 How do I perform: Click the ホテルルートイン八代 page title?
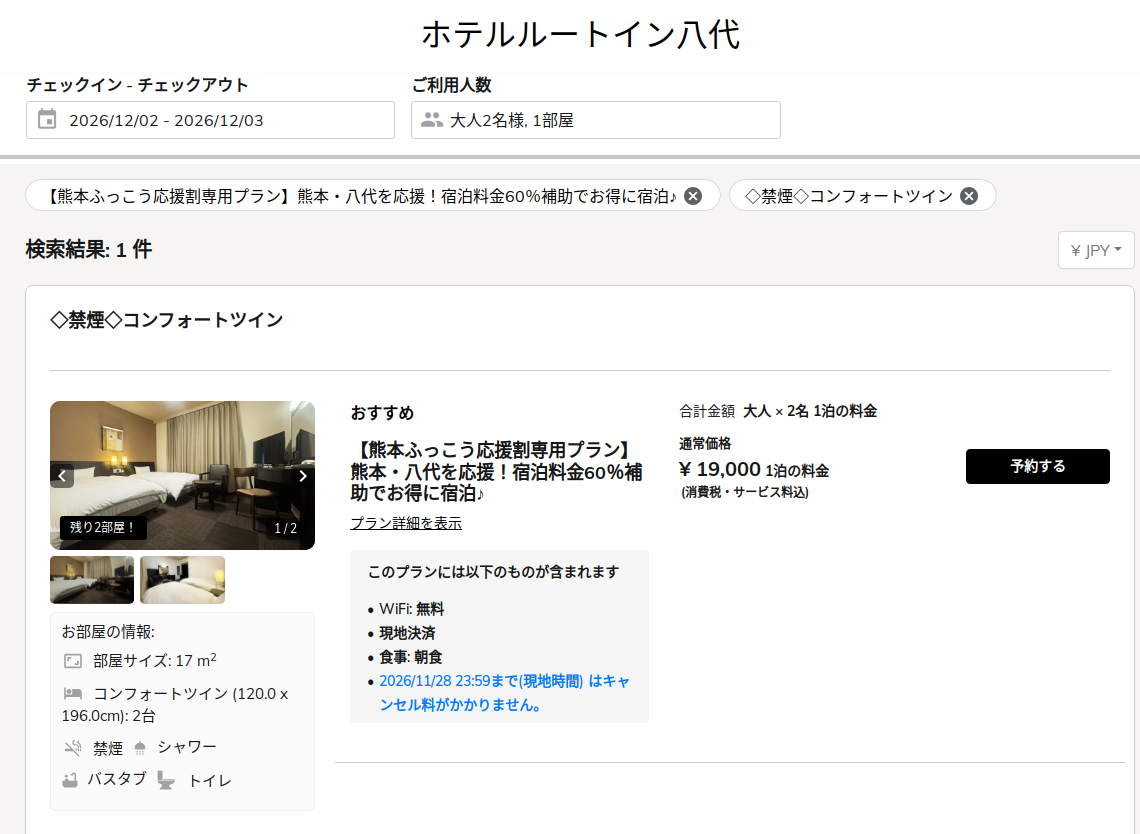580,33
